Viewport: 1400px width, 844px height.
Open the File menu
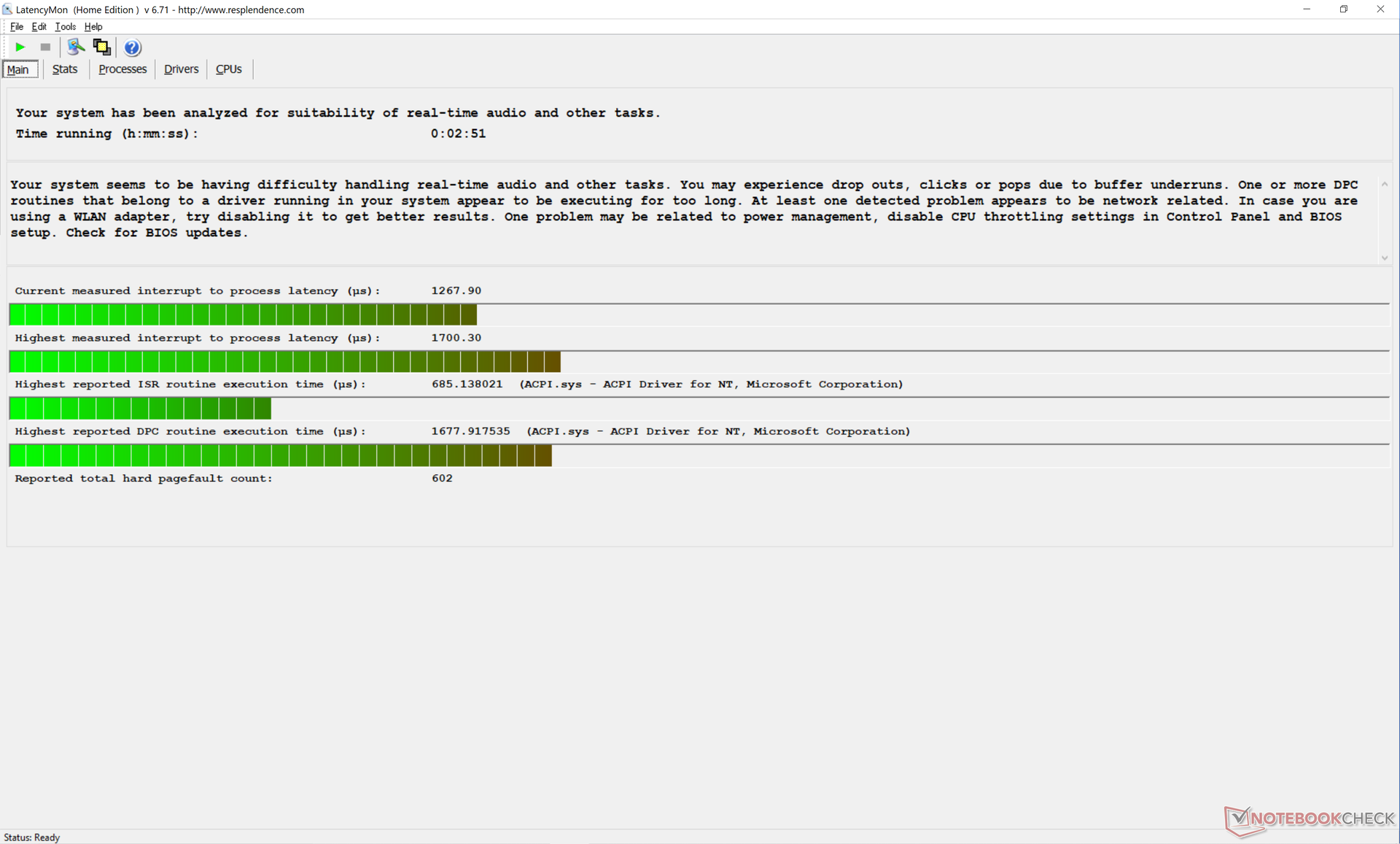[17, 26]
